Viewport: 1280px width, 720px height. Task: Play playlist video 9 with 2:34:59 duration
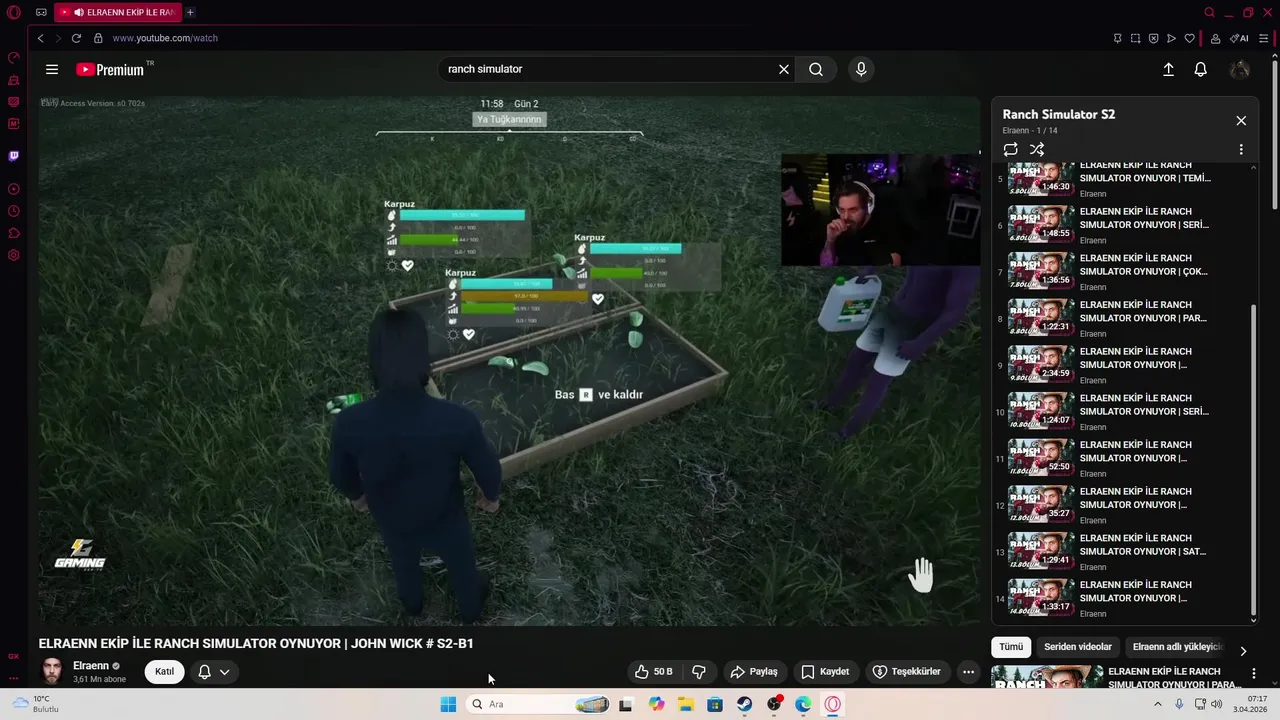point(1124,365)
